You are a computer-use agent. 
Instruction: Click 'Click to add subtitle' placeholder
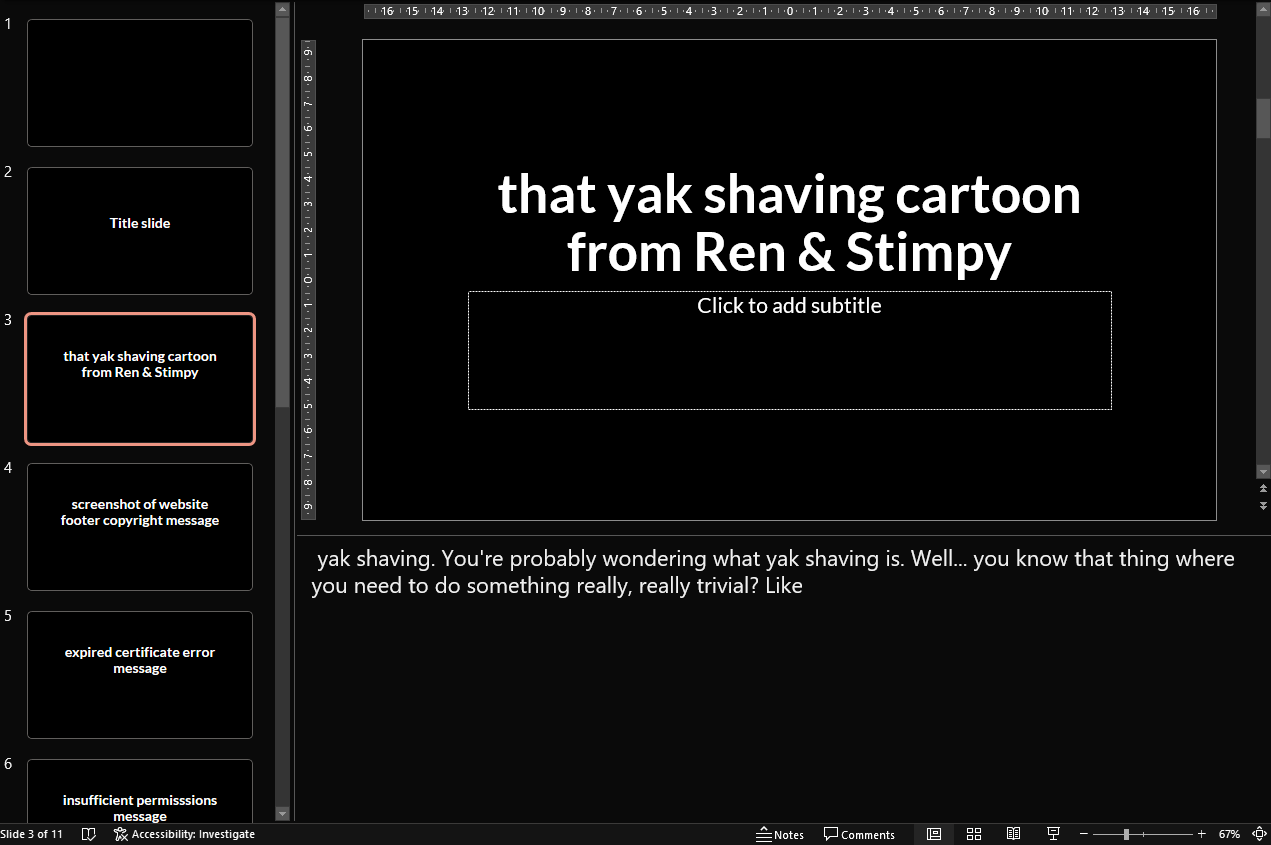789,349
